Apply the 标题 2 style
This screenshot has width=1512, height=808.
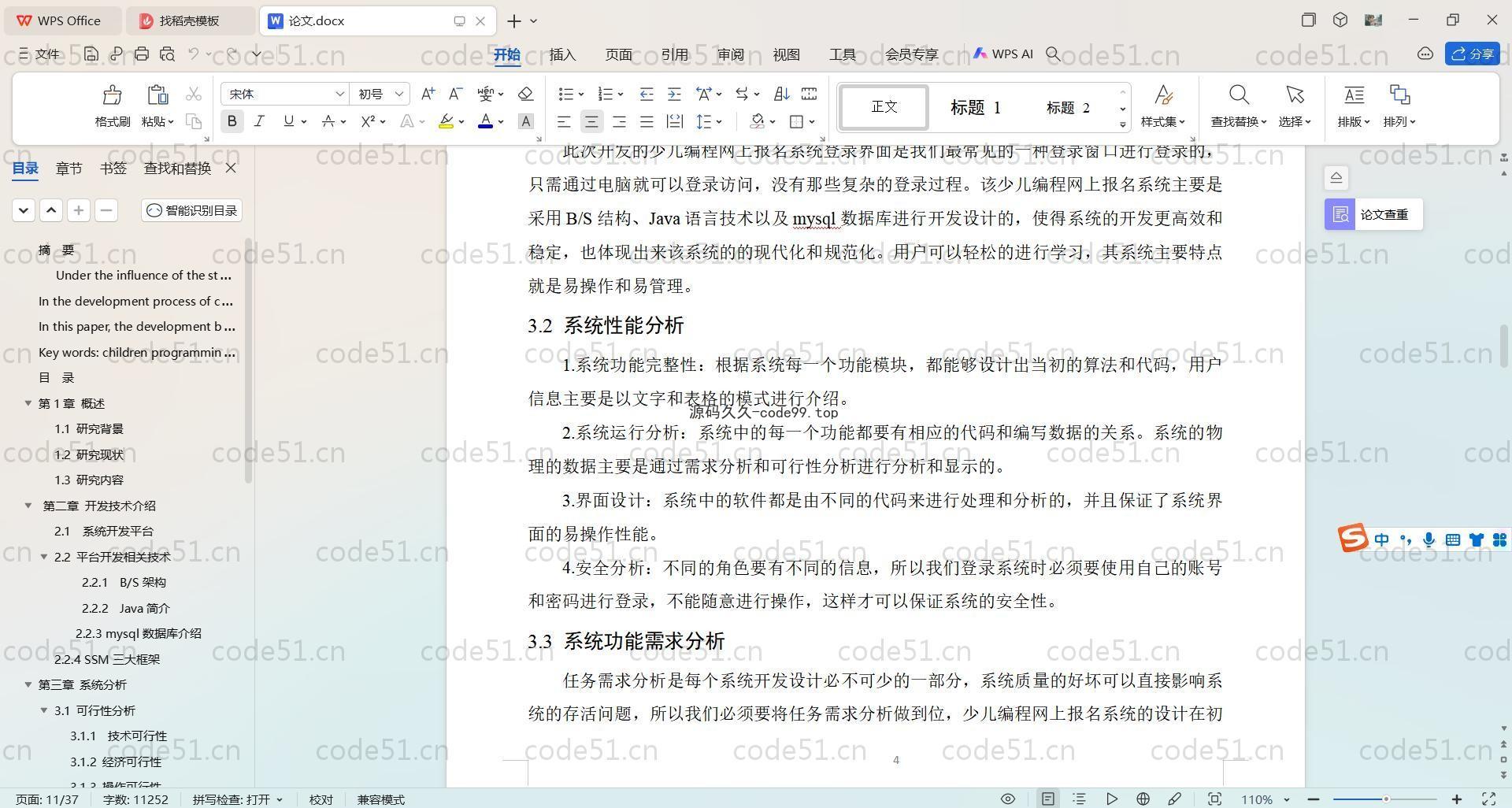pos(1068,107)
